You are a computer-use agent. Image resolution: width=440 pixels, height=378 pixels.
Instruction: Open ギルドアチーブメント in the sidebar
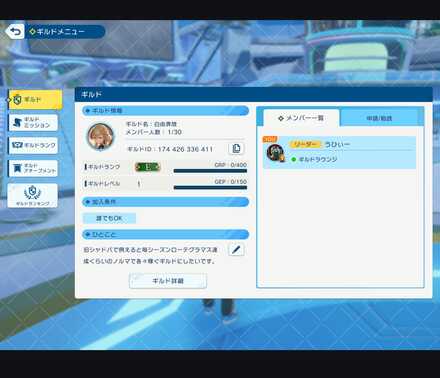coord(33,168)
